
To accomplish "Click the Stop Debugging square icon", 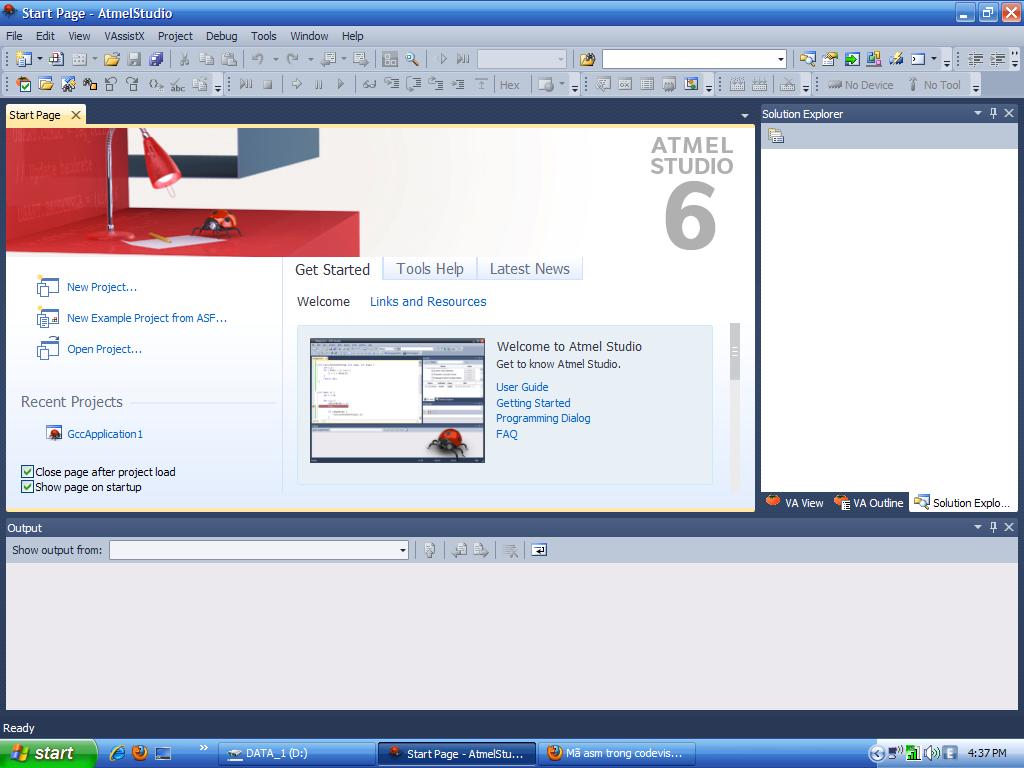I will click(x=267, y=84).
